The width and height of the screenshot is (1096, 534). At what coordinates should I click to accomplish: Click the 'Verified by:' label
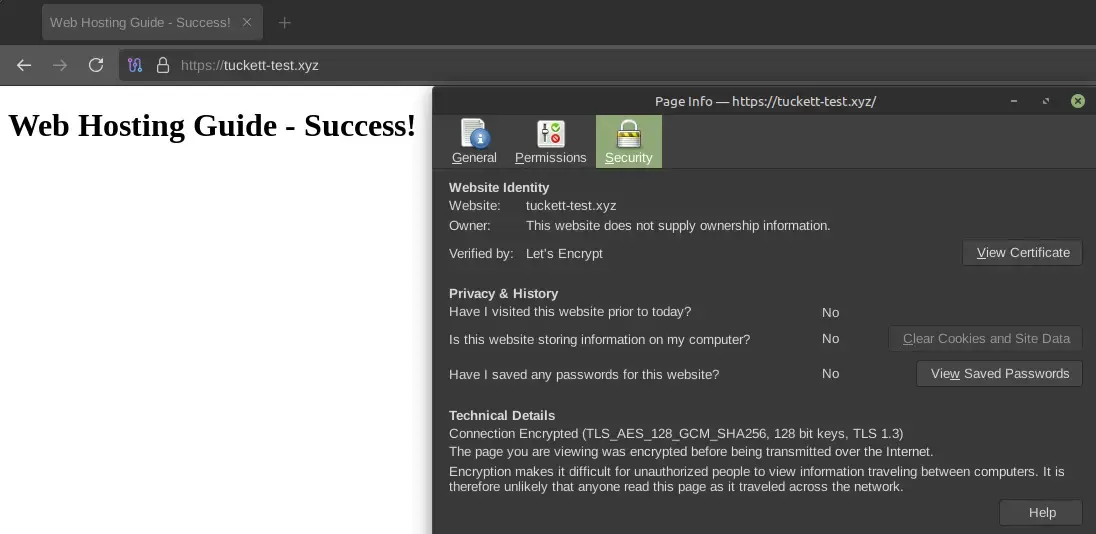(x=481, y=253)
